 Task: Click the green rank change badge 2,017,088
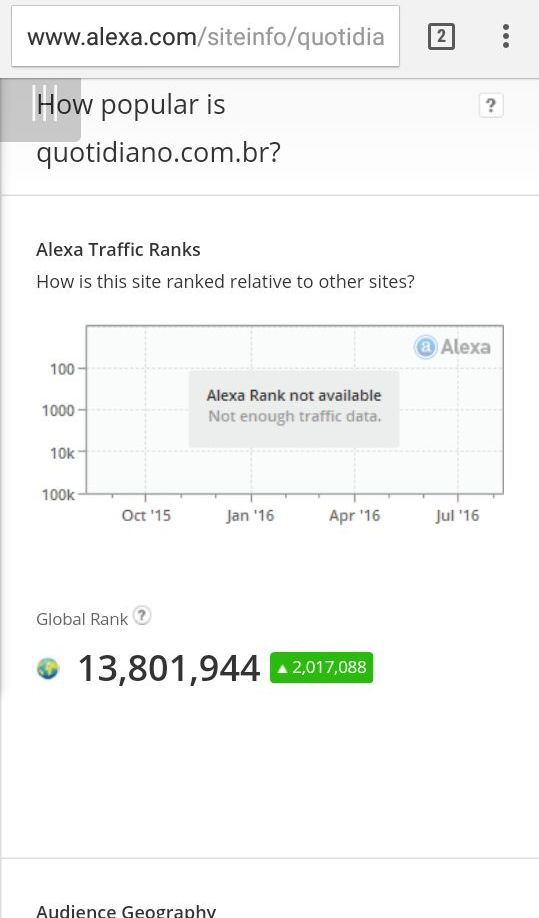click(x=321, y=667)
